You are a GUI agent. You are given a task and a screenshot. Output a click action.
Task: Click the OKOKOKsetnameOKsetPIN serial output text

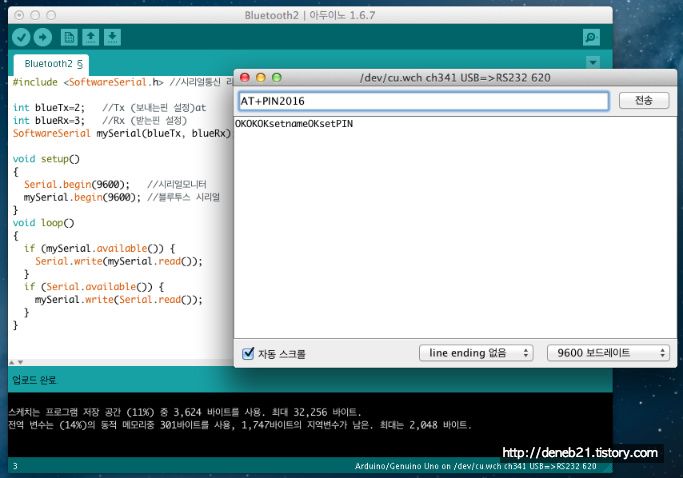294,124
